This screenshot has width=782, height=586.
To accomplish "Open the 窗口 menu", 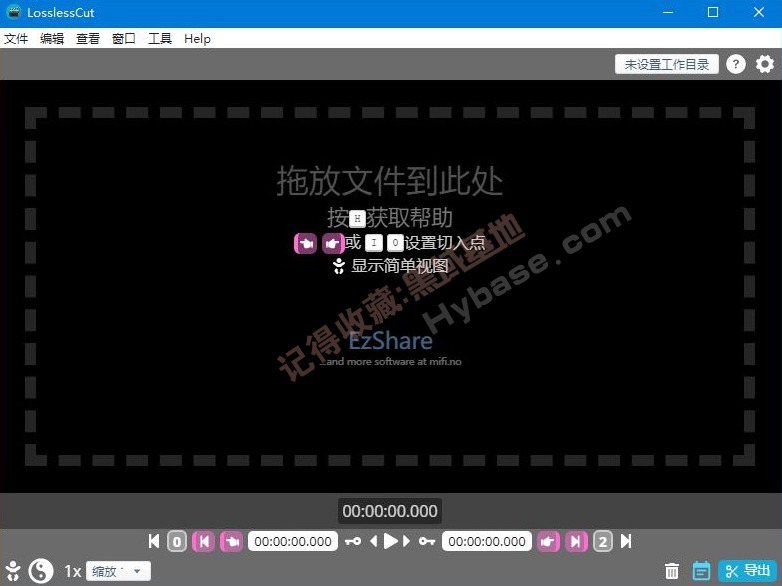I will pyautogui.click(x=124, y=38).
